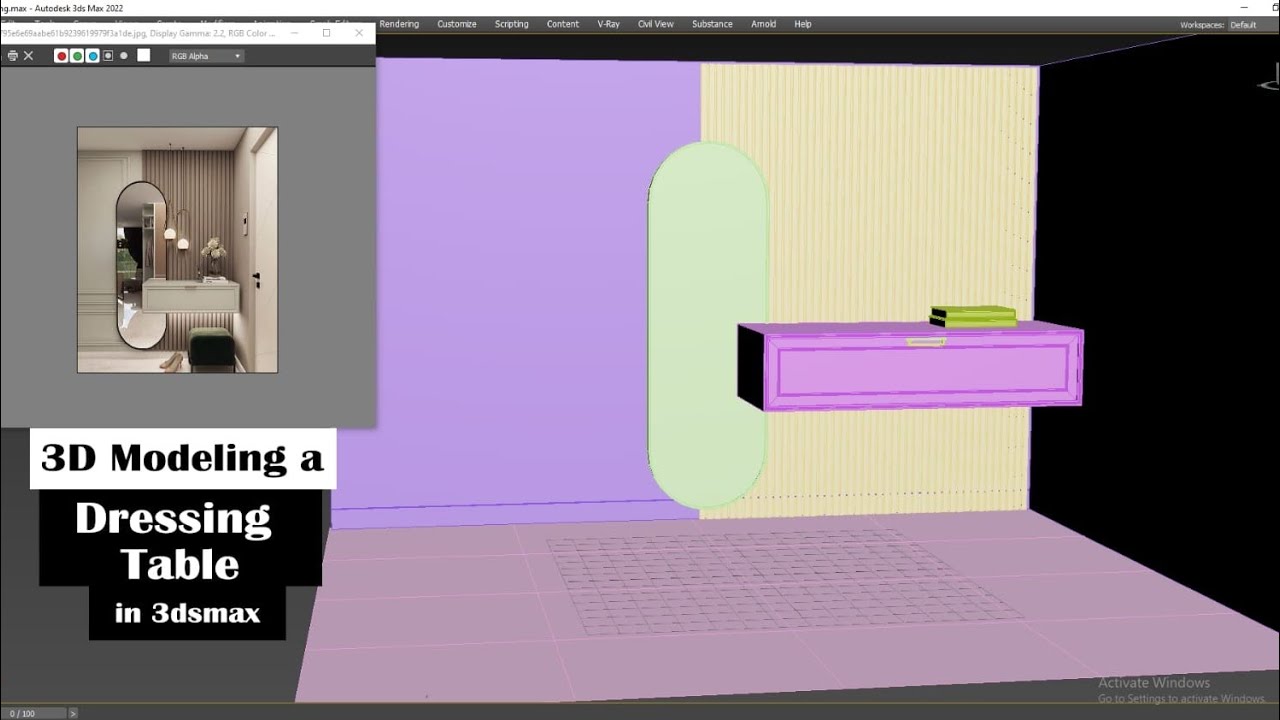The width and height of the screenshot is (1280, 720).
Task: Open the V-Ray menu
Action: (x=609, y=24)
